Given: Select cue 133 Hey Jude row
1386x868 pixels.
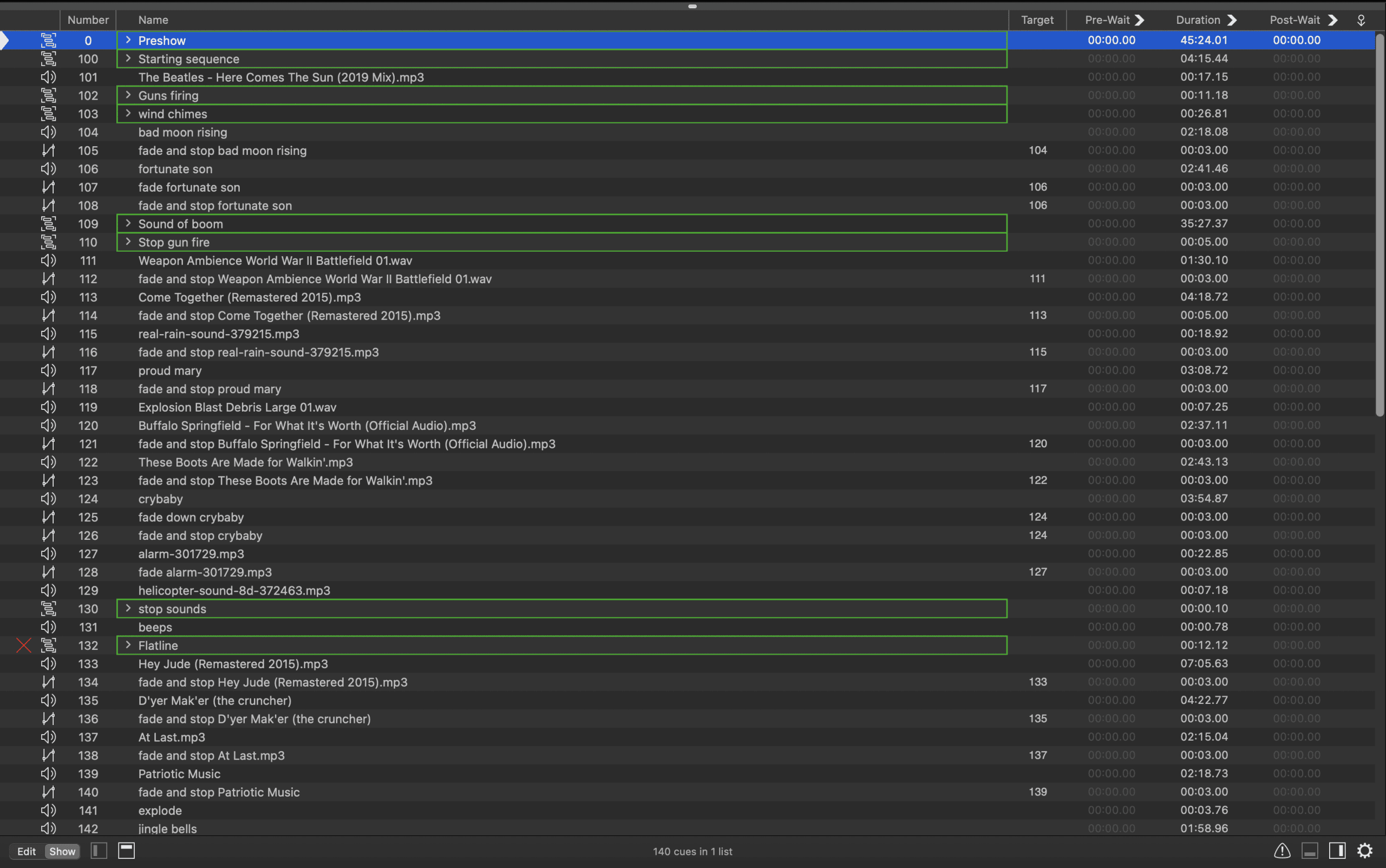Looking at the screenshot, I should 233,664.
